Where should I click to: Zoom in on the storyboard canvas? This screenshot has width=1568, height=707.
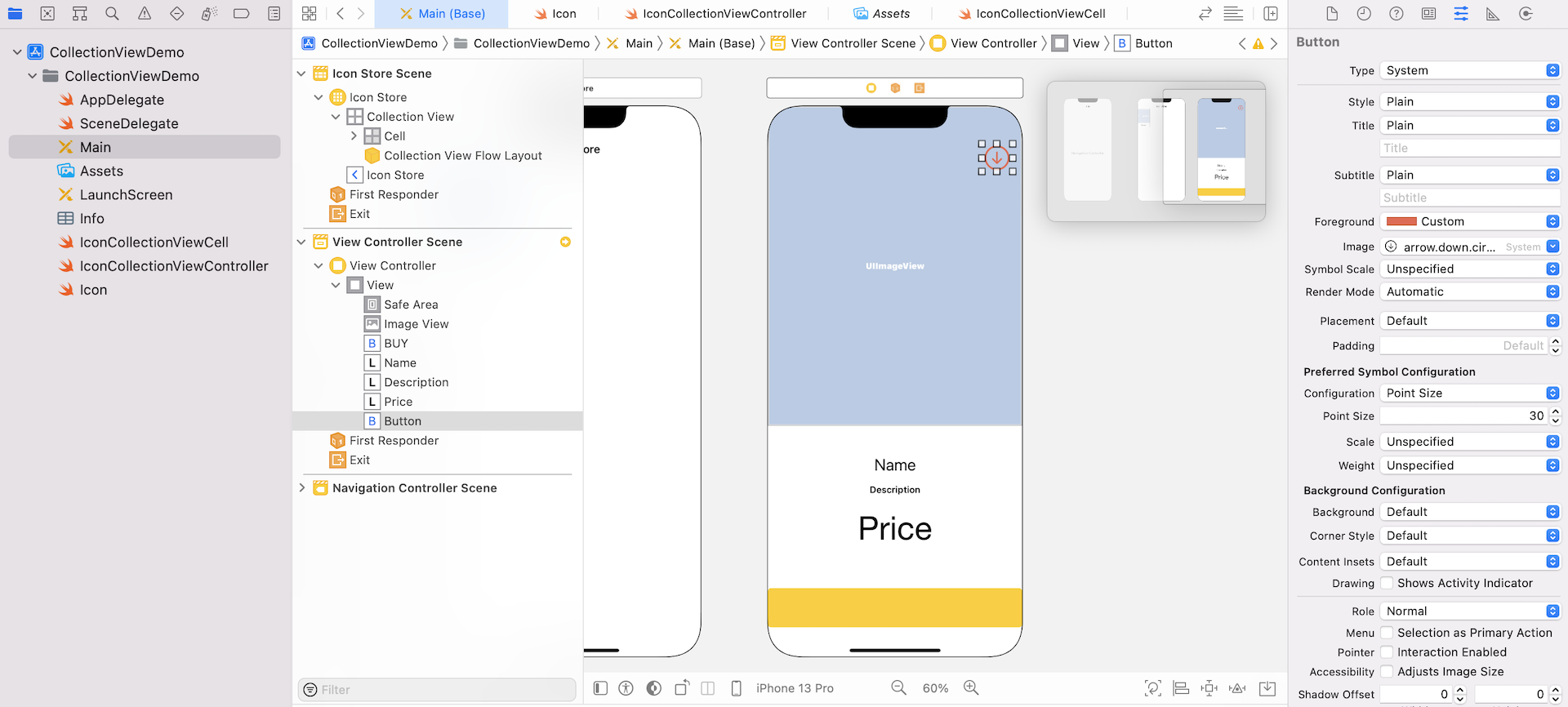pyautogui.click(x=971, y=688)
